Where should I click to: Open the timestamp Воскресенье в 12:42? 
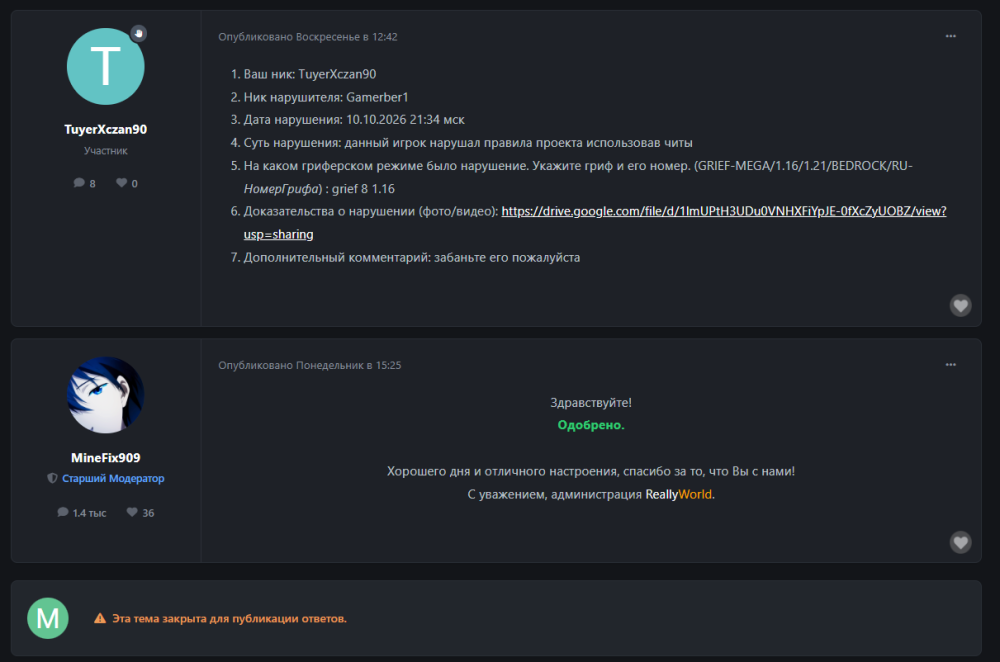[x=346, y=37]
